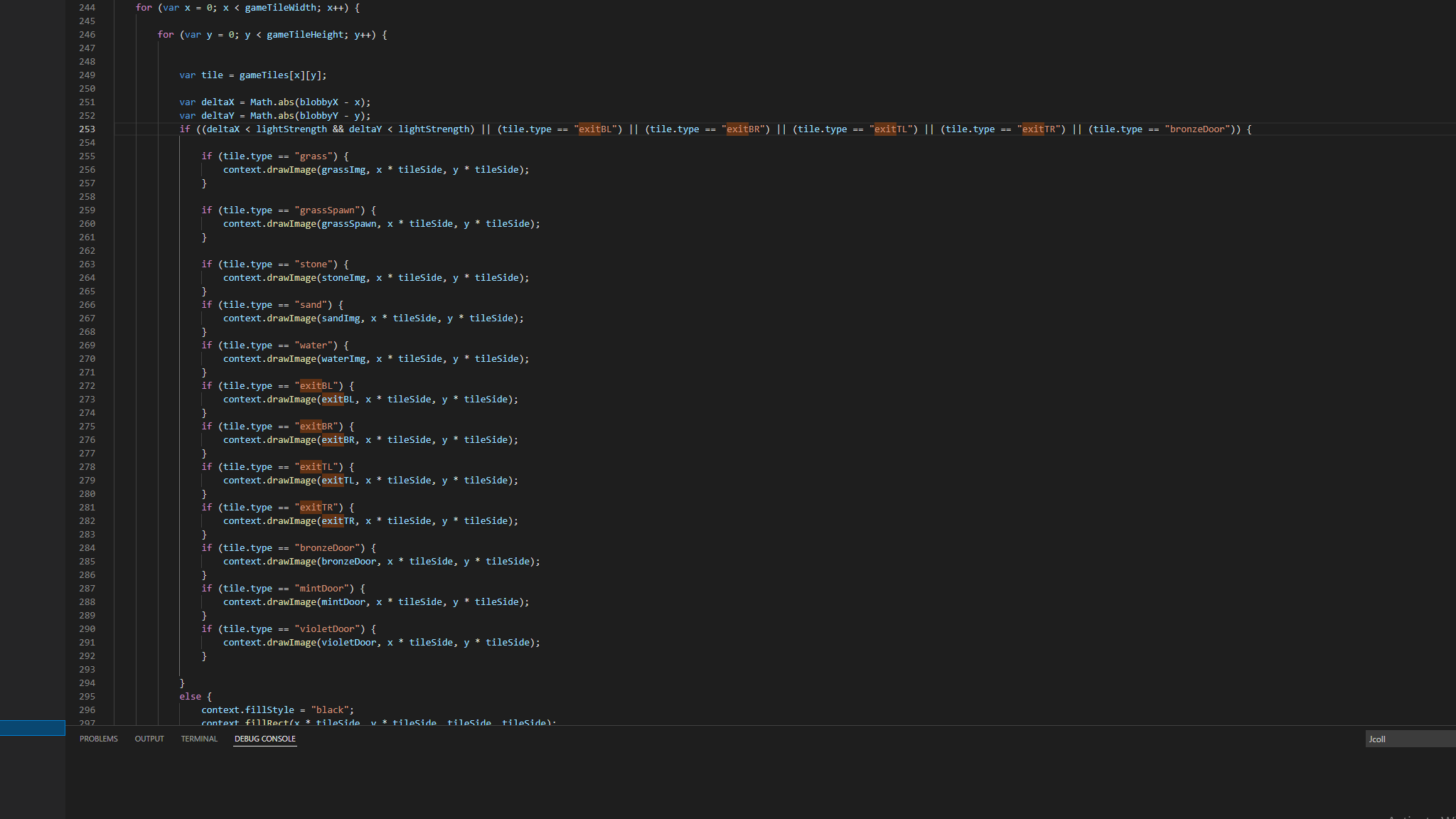Click violetDoor argument on line 291
This screenshot has height=819, width=1456.
(x=348, y=643)
